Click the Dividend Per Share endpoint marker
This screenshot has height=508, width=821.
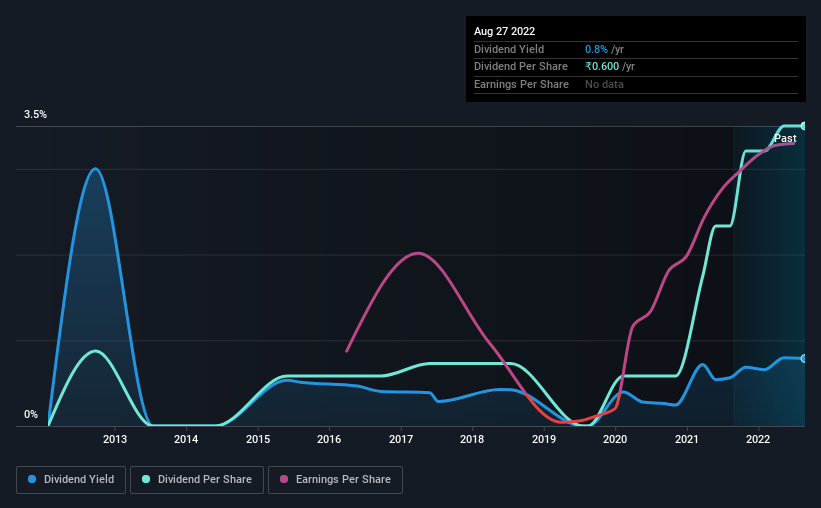803,126
